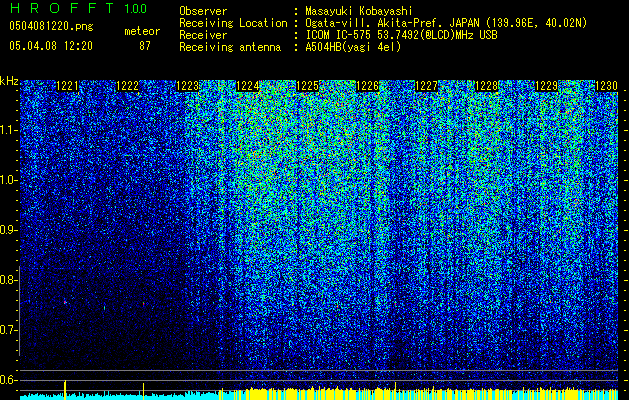Click the Observer field label
The height and width of the screenshot is (400, 629).
click(x=203, y=11)
